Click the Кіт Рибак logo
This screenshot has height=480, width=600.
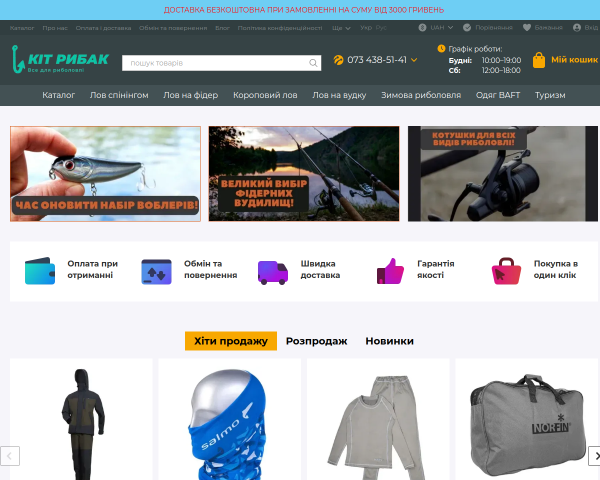[60, 59]
